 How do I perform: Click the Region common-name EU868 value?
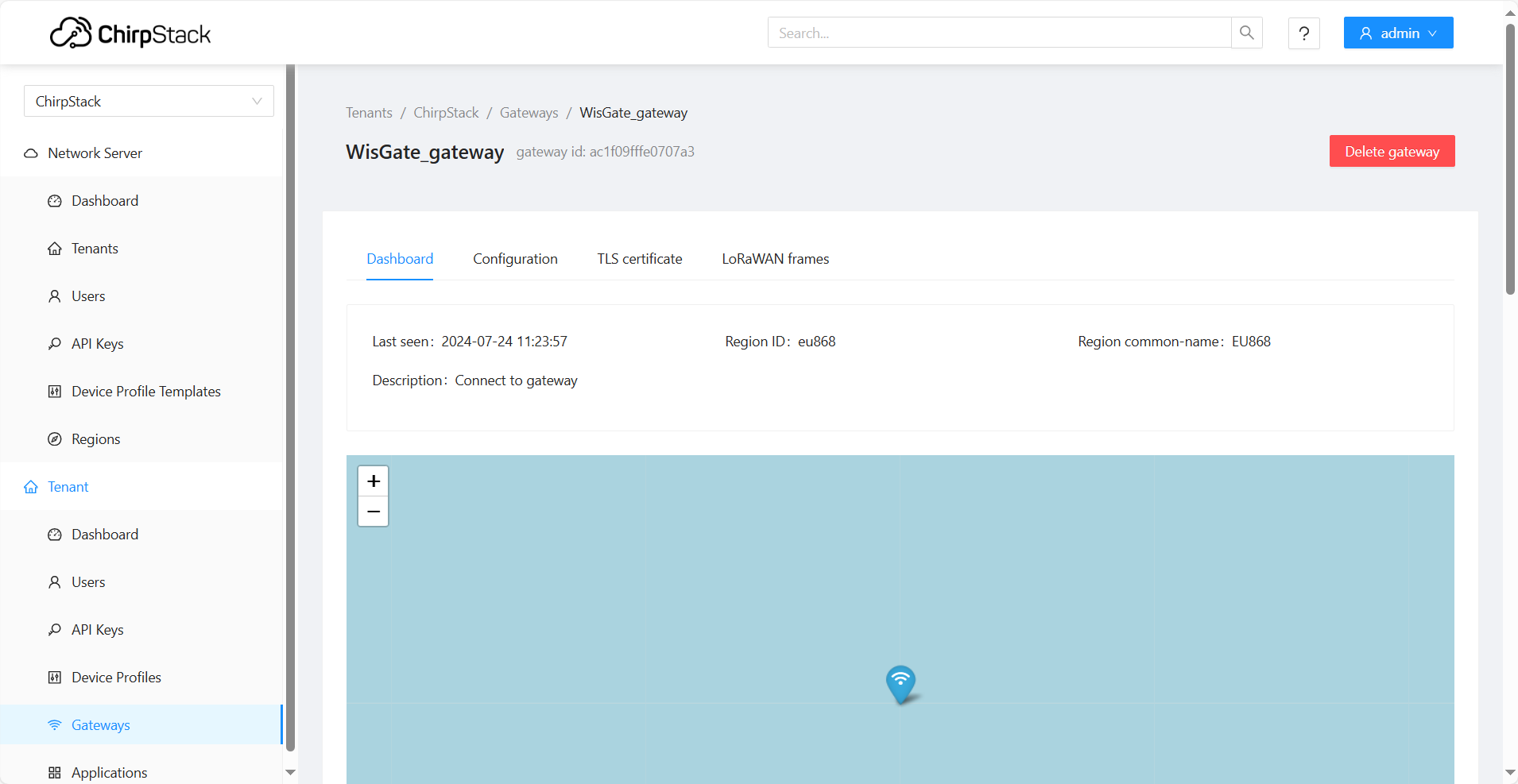(x=1251, y=342)
